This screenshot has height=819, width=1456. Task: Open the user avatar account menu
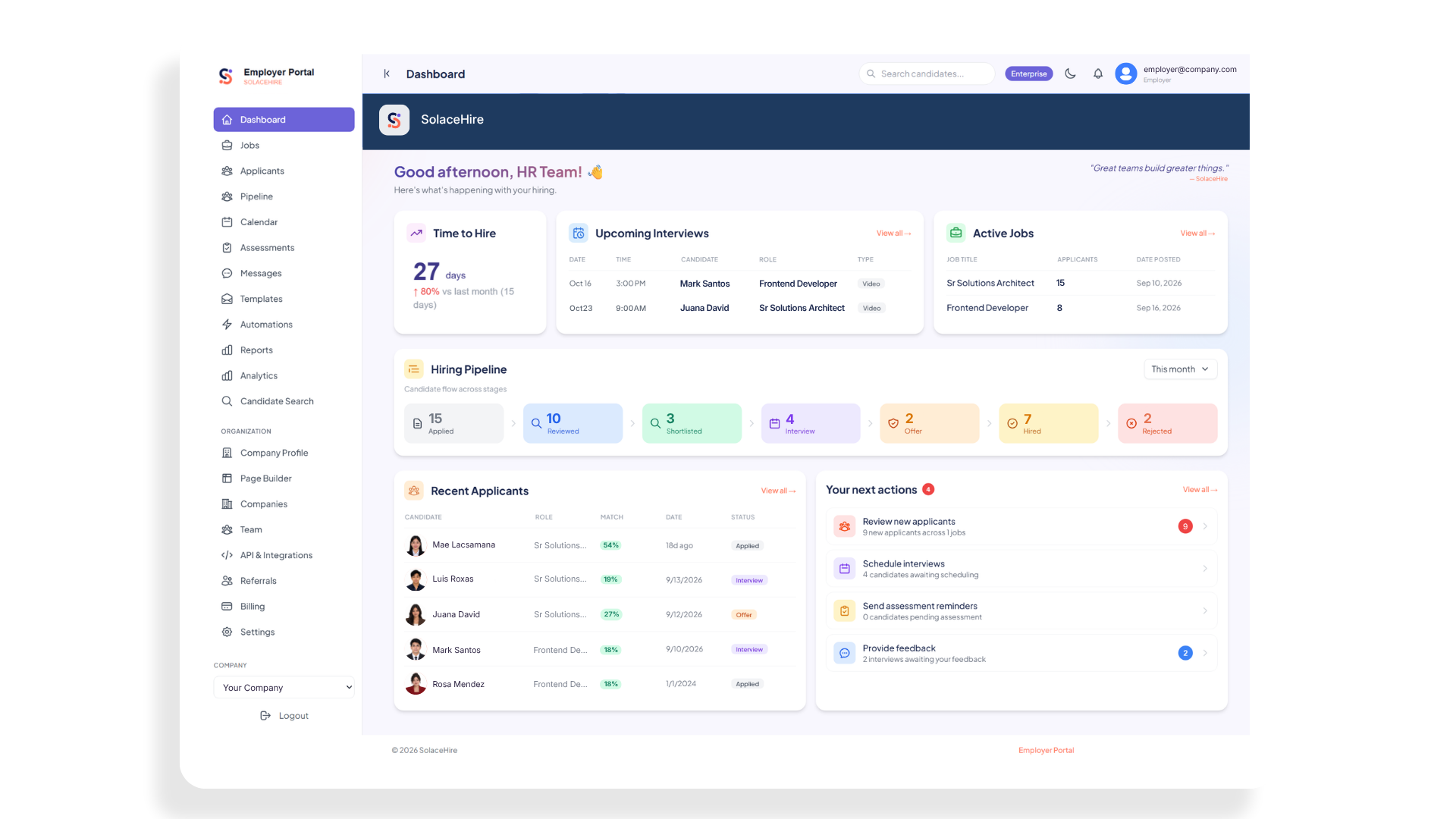[x=1125, y=74]
